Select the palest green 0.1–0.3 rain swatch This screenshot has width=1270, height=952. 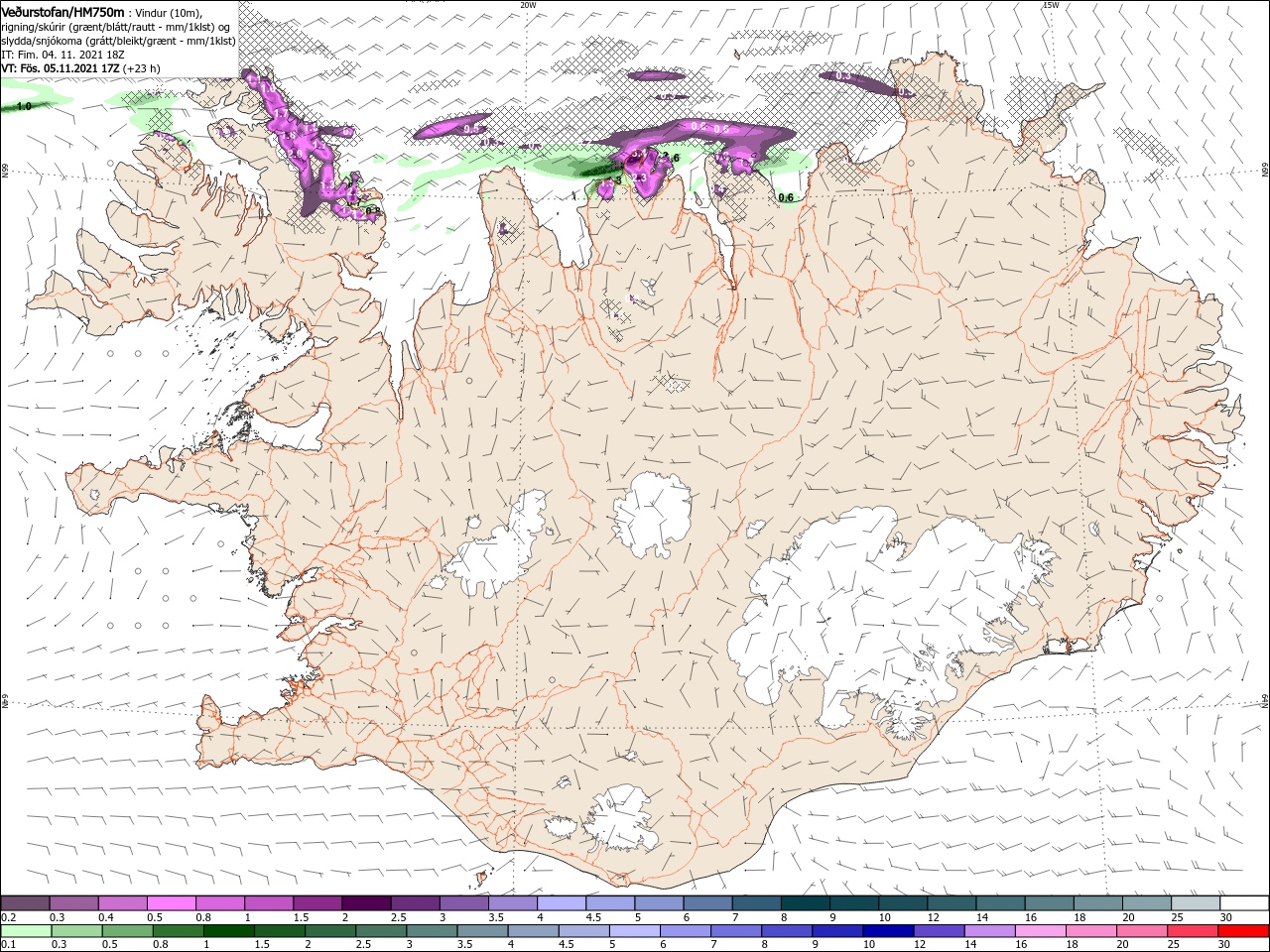pyautogui.click(x=25, y=930)
